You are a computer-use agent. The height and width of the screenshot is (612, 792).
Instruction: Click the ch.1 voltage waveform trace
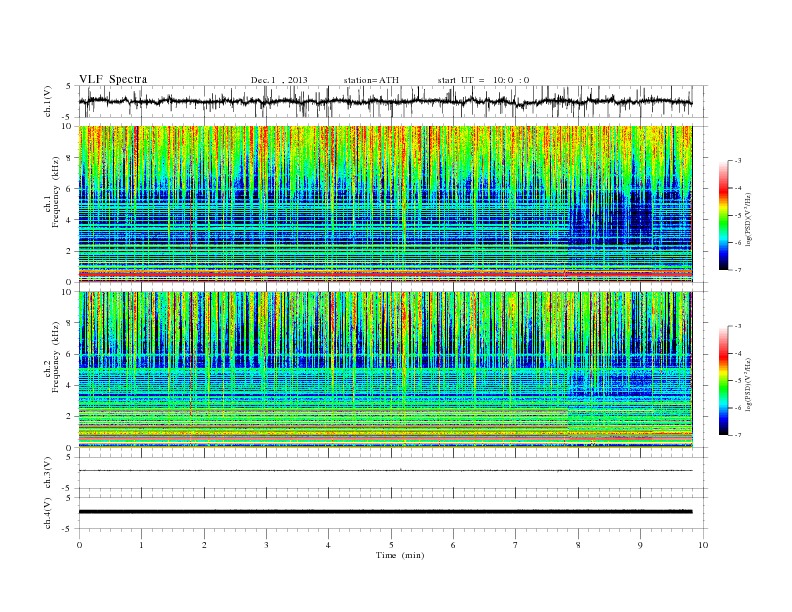tap(385, 101)
